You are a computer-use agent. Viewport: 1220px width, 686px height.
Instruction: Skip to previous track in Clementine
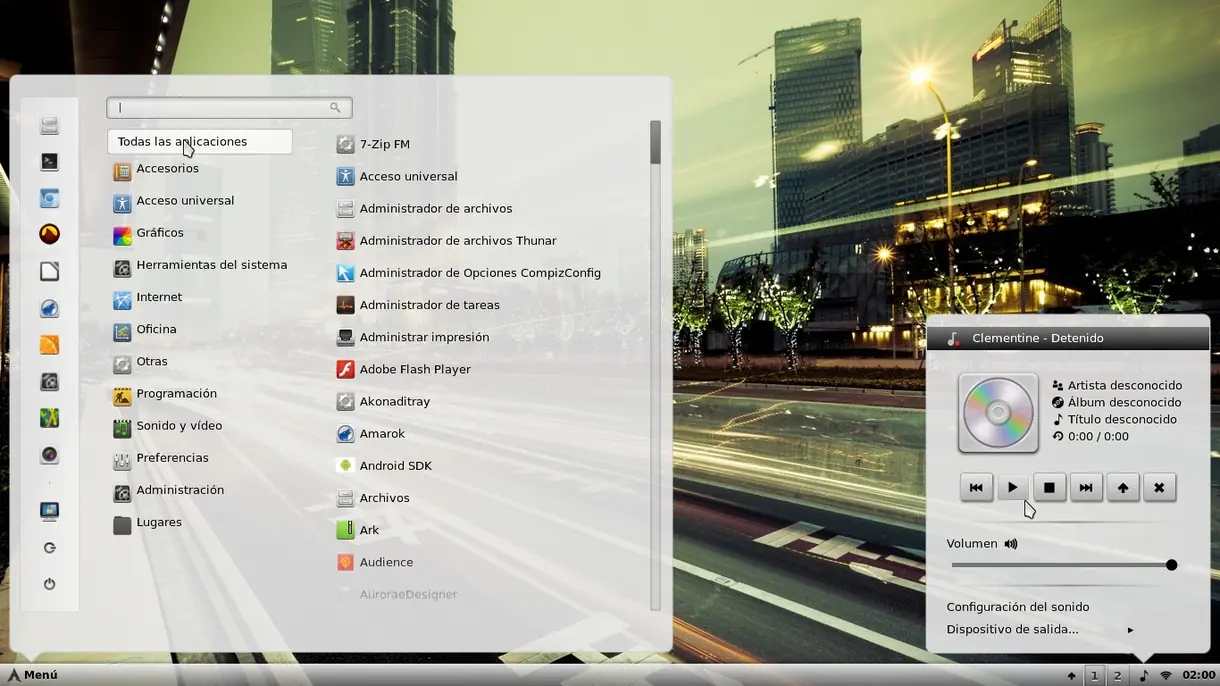[x=976, y=487]
